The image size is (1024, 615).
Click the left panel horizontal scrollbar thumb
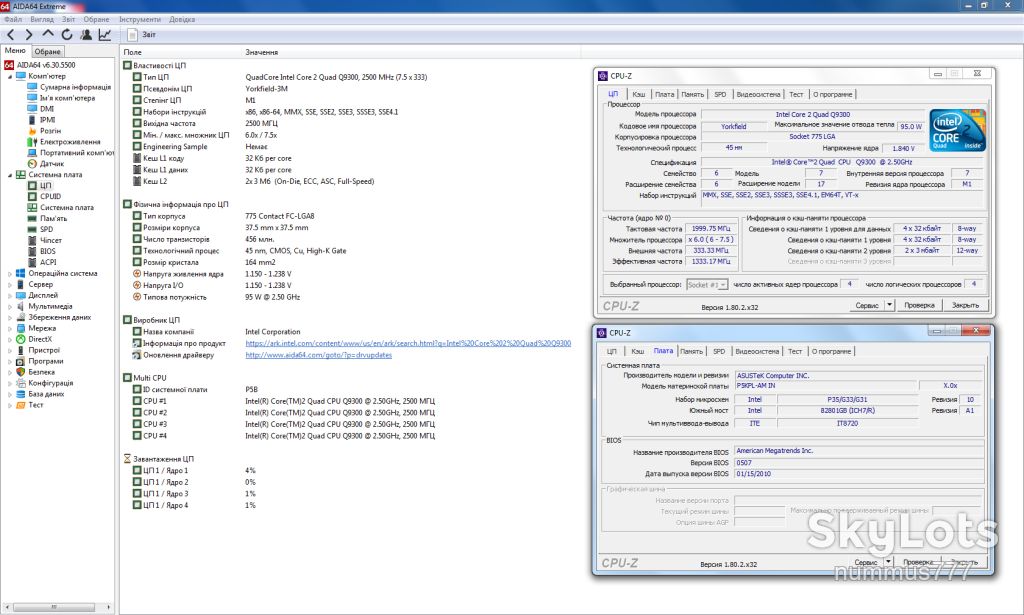click(x=54, y=607)
